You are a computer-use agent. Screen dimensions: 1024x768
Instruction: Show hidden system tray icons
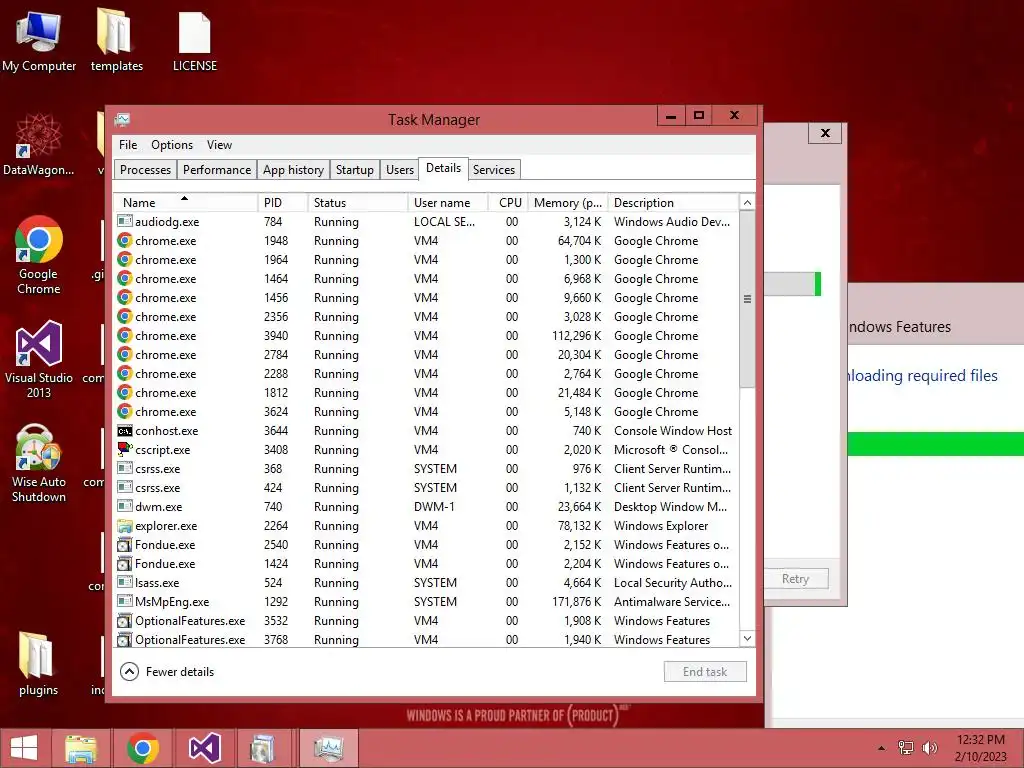pos(881,748)
